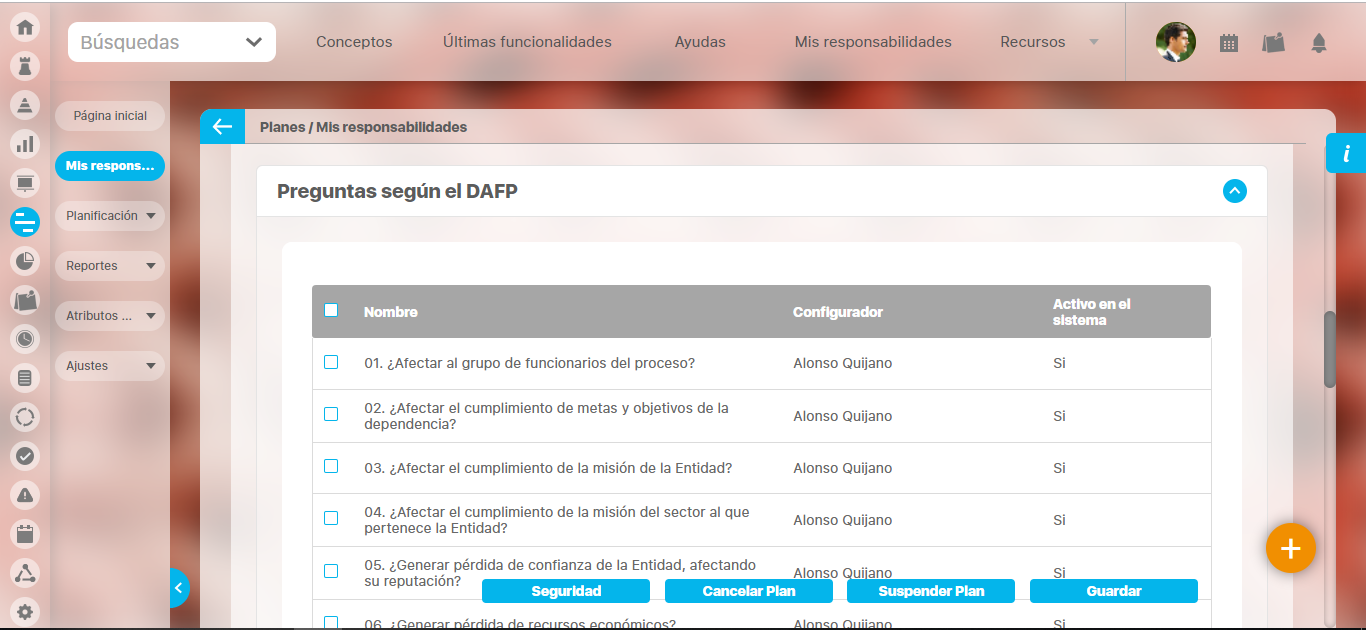Viewport: 1366px width, 630px height.
Task: Check the box for question 03
Action: point(331,466)
